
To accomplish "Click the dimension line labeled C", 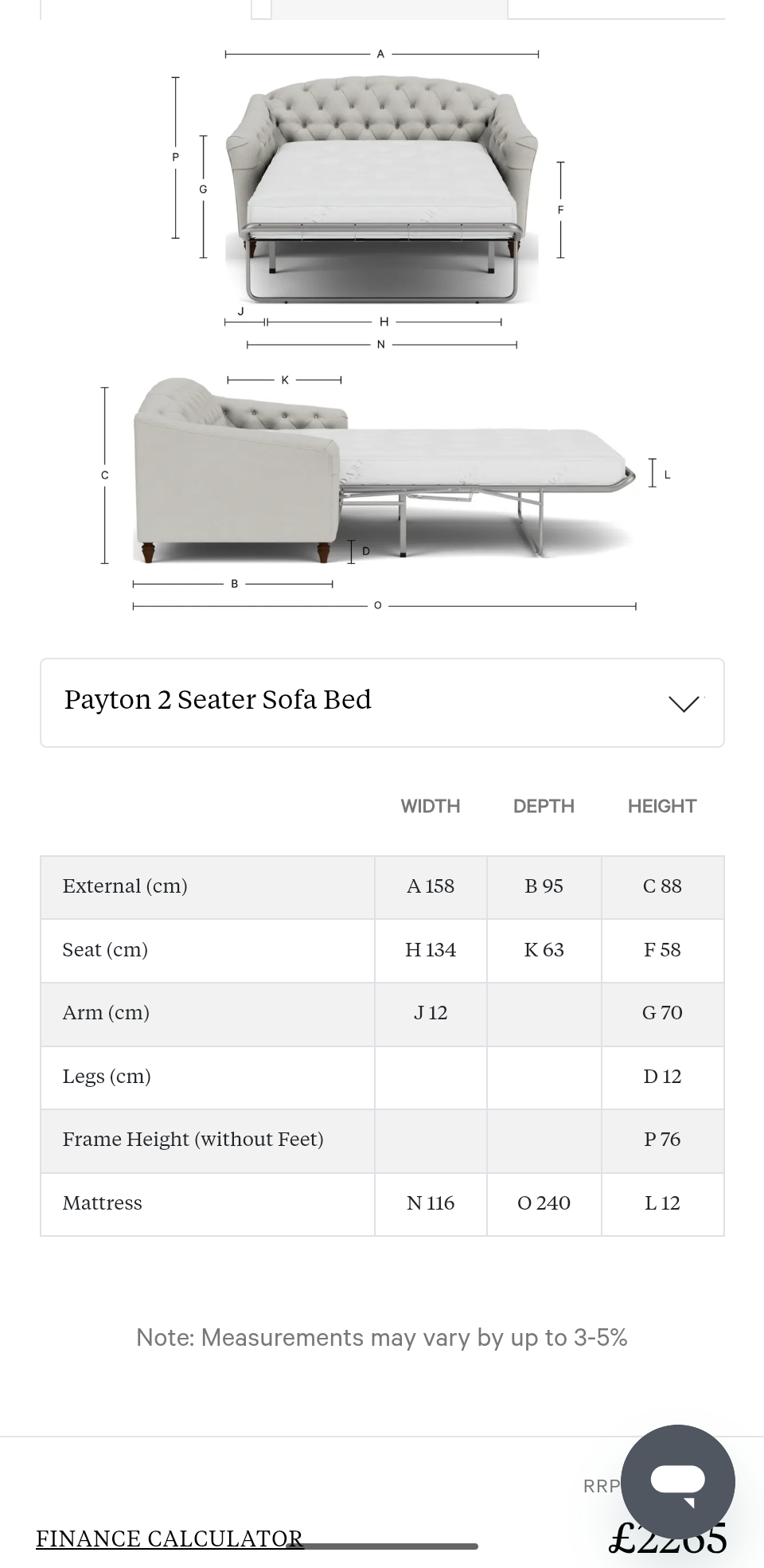I will tap(104, 475).
